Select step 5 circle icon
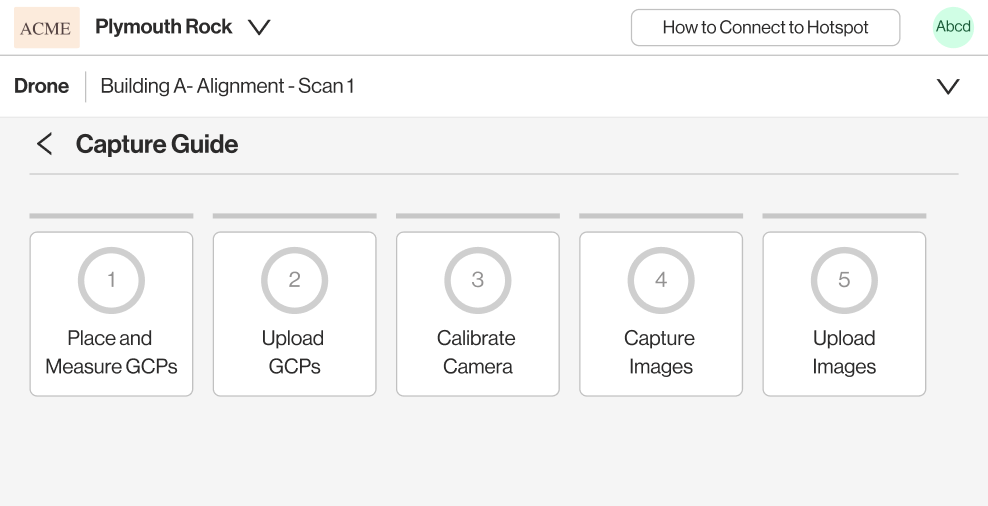The width and height of the screenshot is (988, 506). pos(844,280)
